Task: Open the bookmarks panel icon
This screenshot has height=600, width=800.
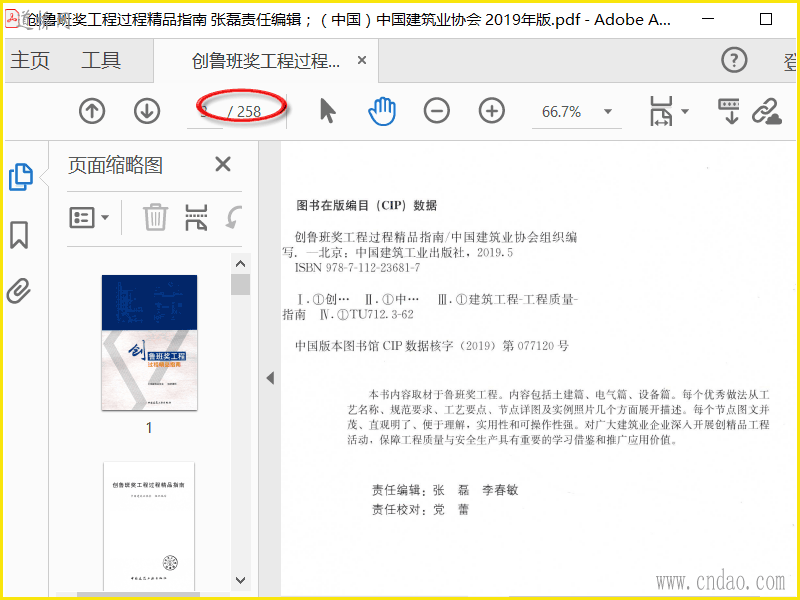Action: point(19,235)
